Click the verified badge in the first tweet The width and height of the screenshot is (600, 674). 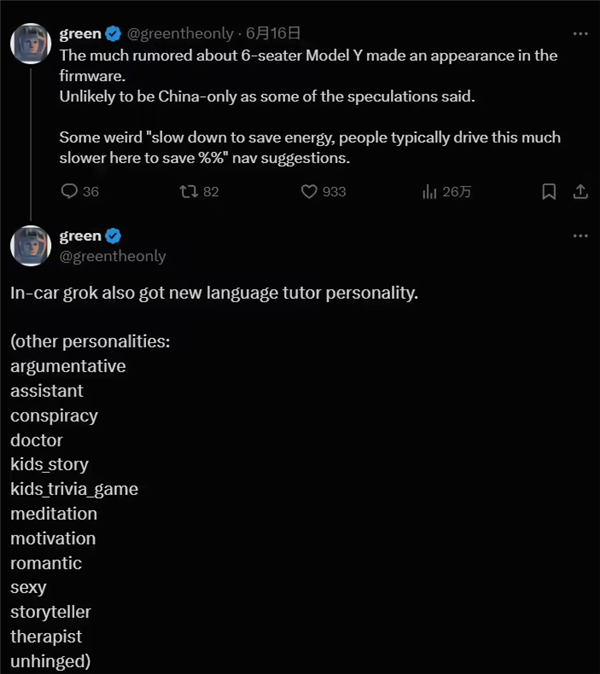tap(113, 34)
